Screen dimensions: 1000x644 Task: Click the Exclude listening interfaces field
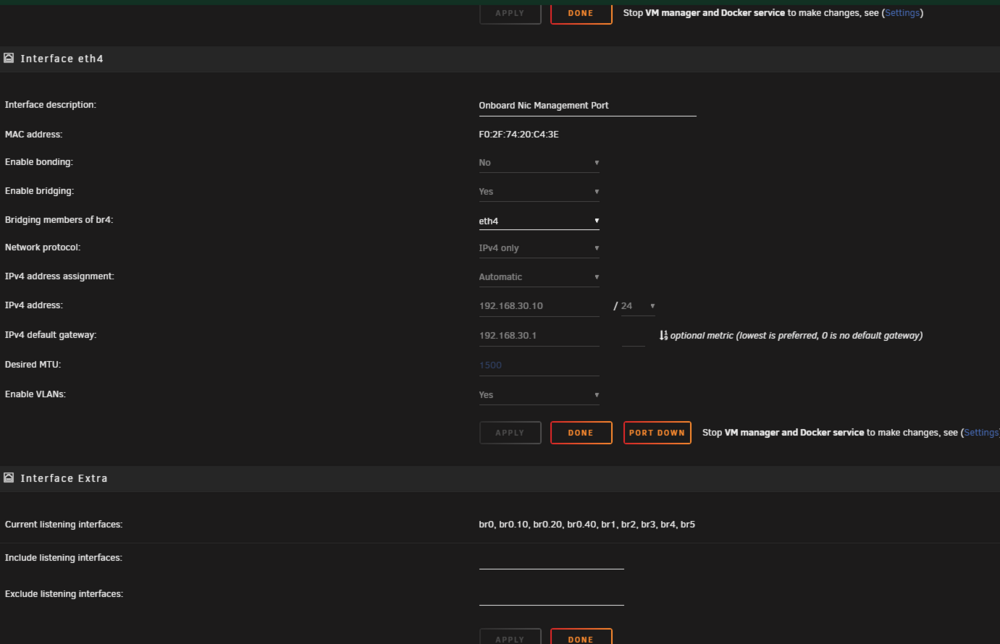click(551, 596)
